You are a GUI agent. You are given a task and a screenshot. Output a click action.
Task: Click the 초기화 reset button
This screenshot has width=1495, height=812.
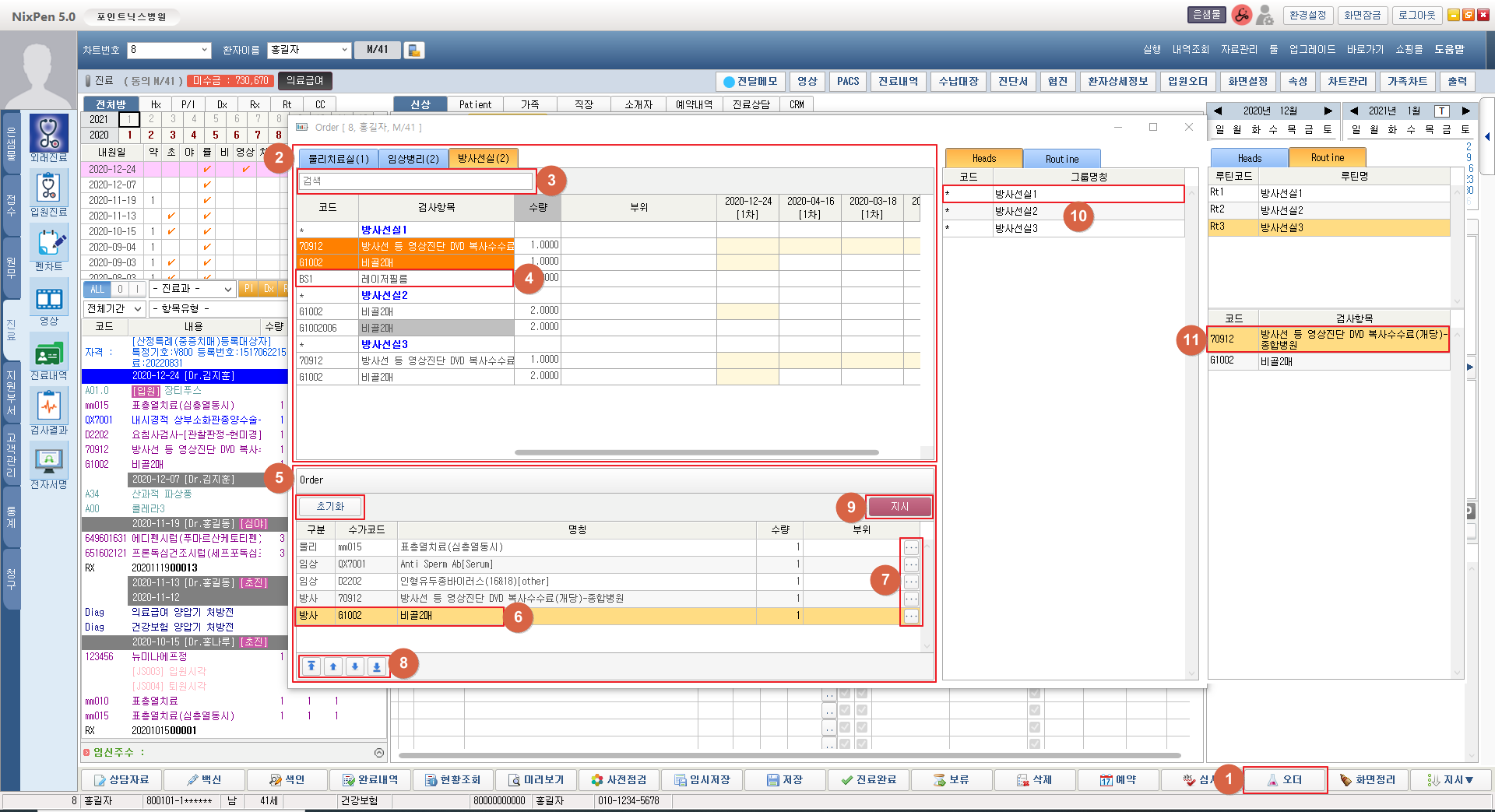330,507
